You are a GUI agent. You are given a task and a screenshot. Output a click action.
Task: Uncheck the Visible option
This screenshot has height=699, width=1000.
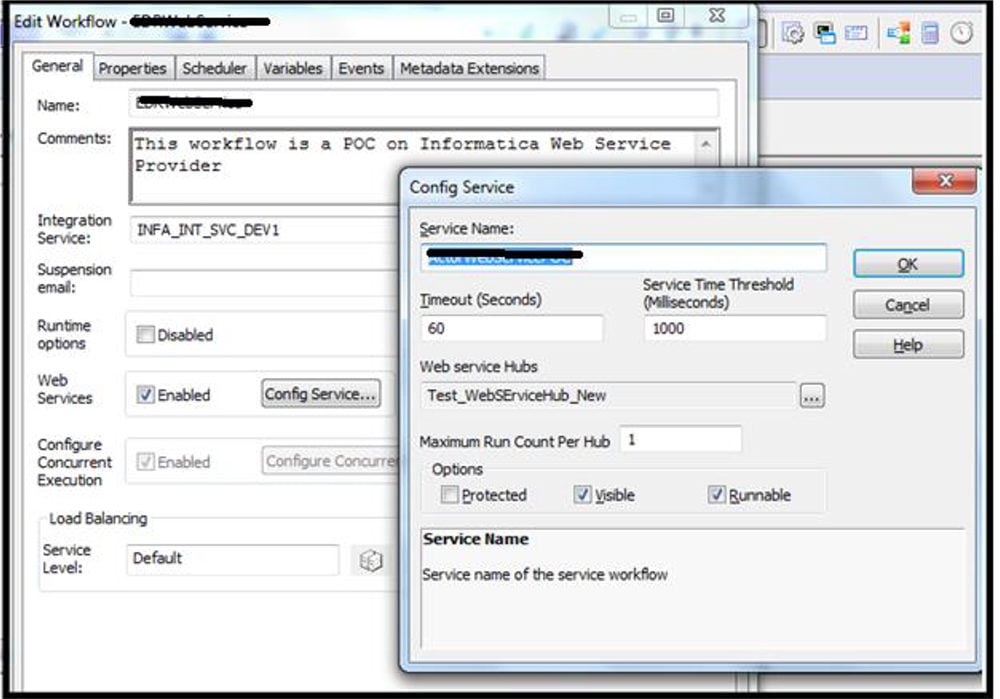pos(584,495)
